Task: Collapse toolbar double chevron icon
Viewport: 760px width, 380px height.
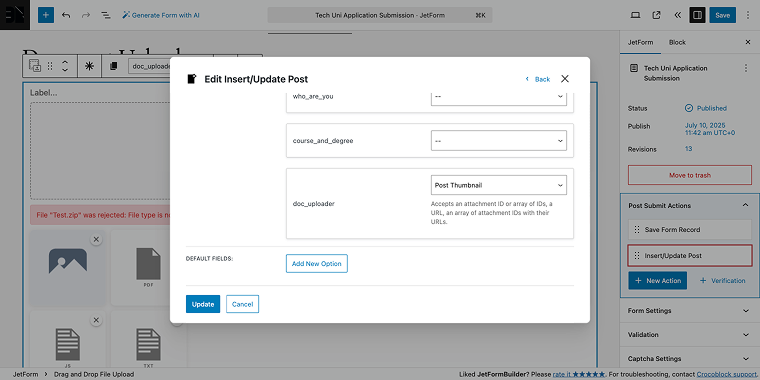Action: point(678,15)
